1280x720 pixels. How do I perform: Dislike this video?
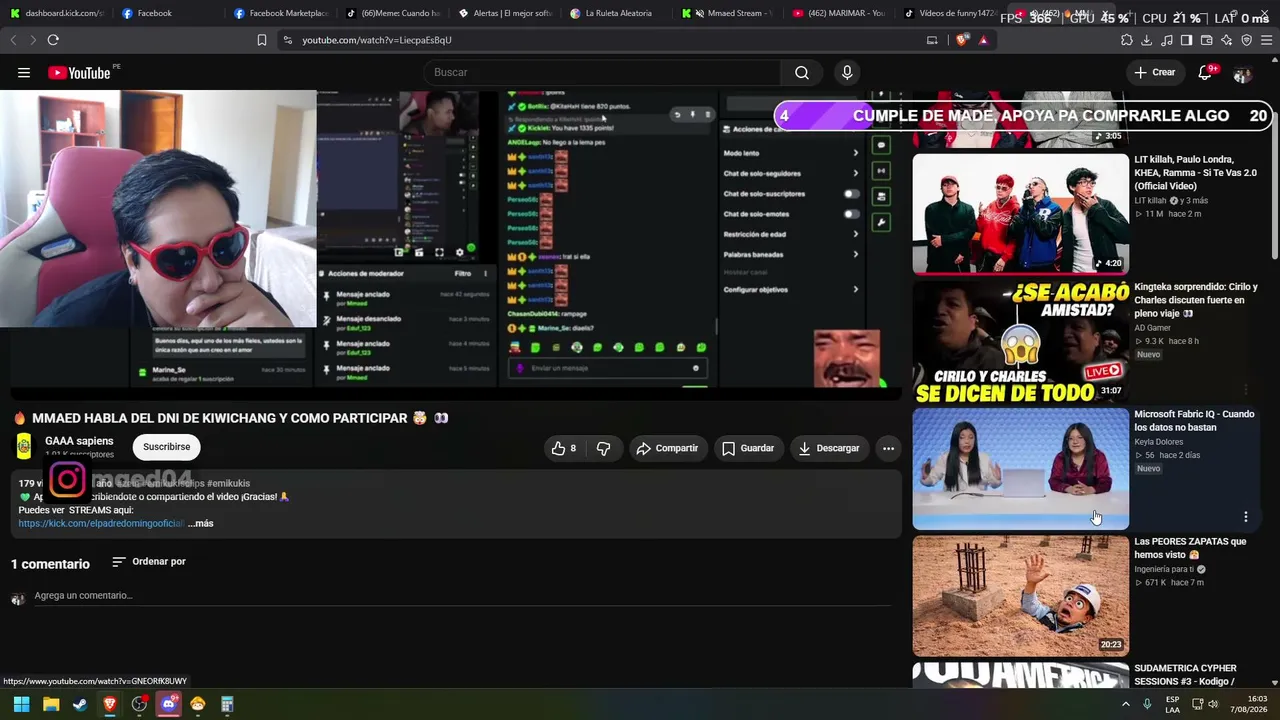click(x=603, y=448)
